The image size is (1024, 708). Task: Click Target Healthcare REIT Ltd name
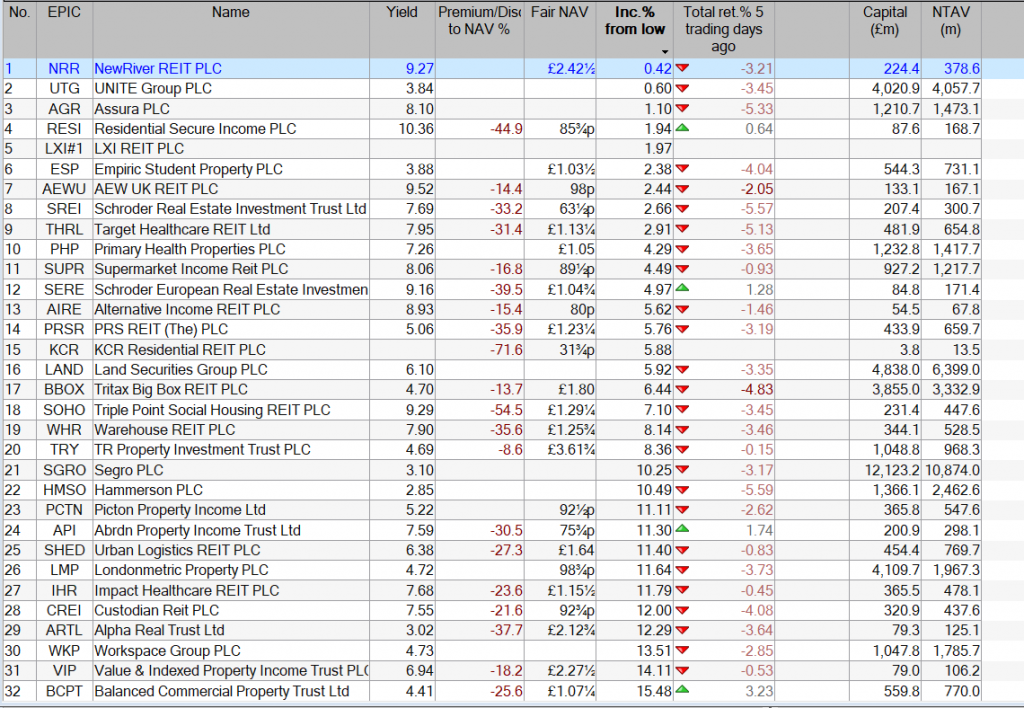182,229
